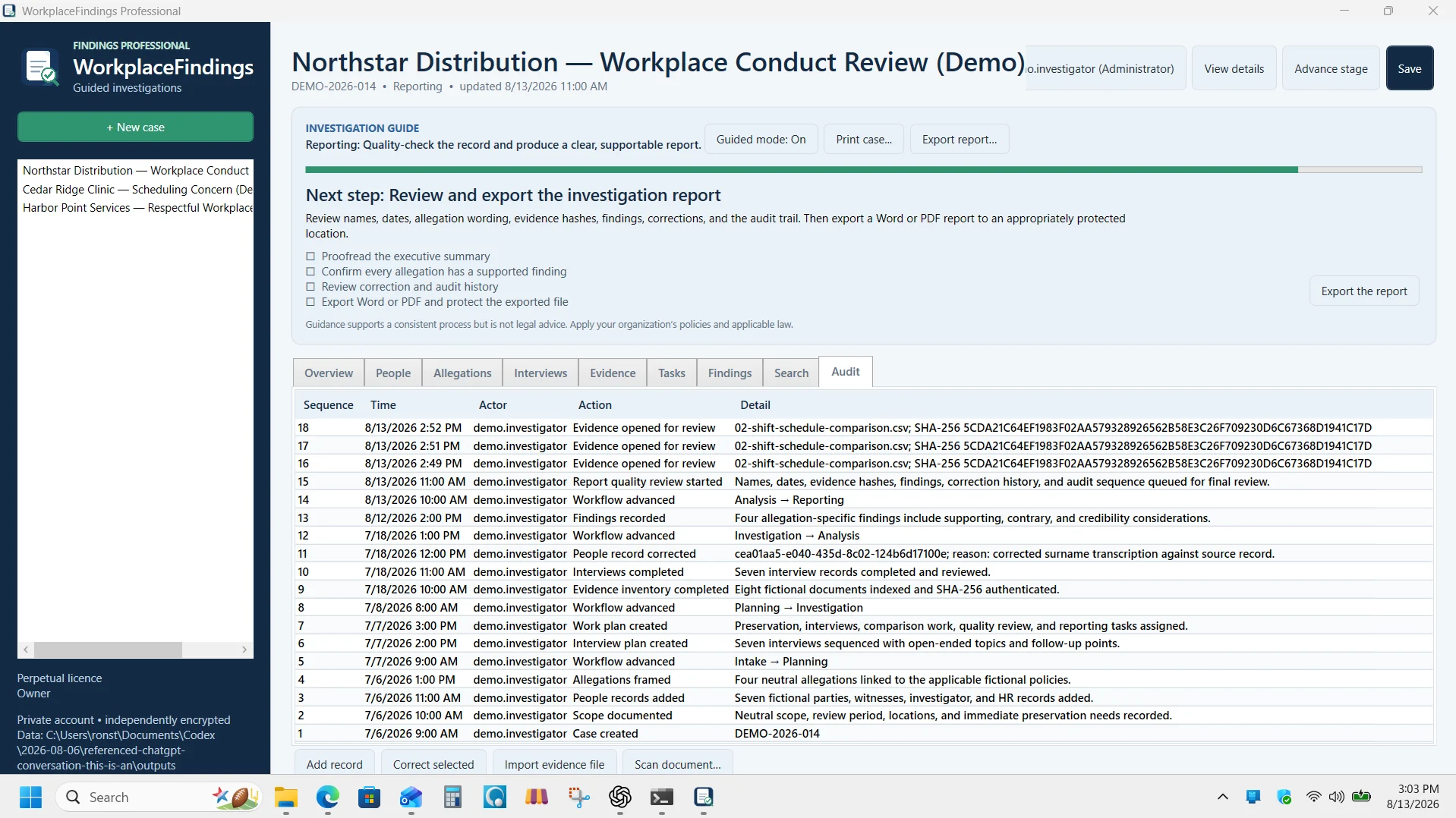Viewport: 1456px width, 818px height.
Task: Click the Sequence column header
Action: [x=329, y=405]
